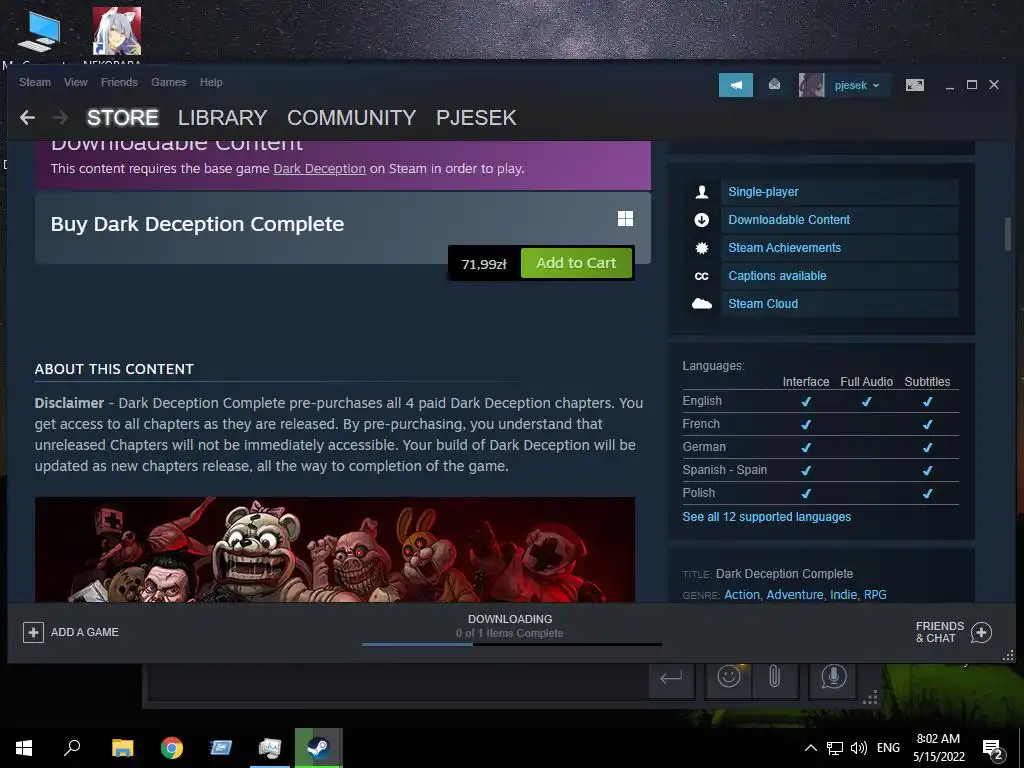
Task: Click the ADD A GAME label
Action: (x=85, y=632)
